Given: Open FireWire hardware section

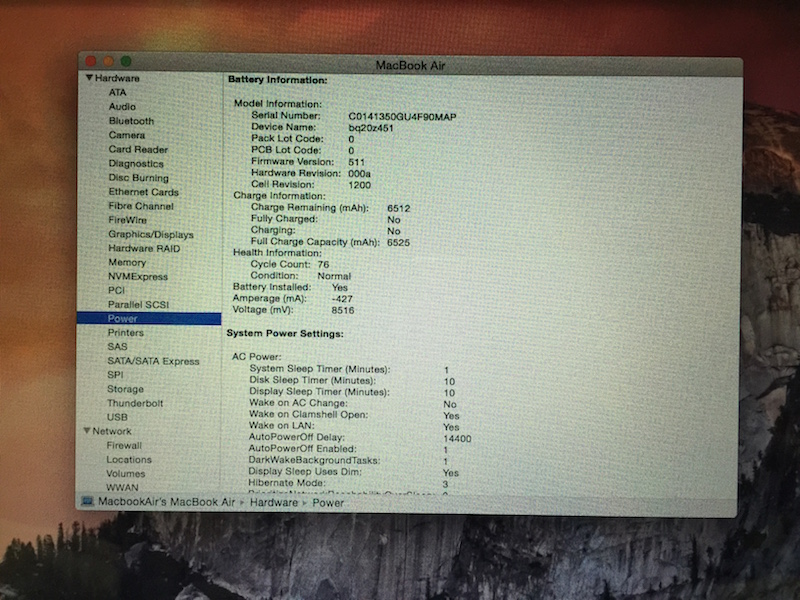Looking at the screenshot, I should [x=127, y=220].
